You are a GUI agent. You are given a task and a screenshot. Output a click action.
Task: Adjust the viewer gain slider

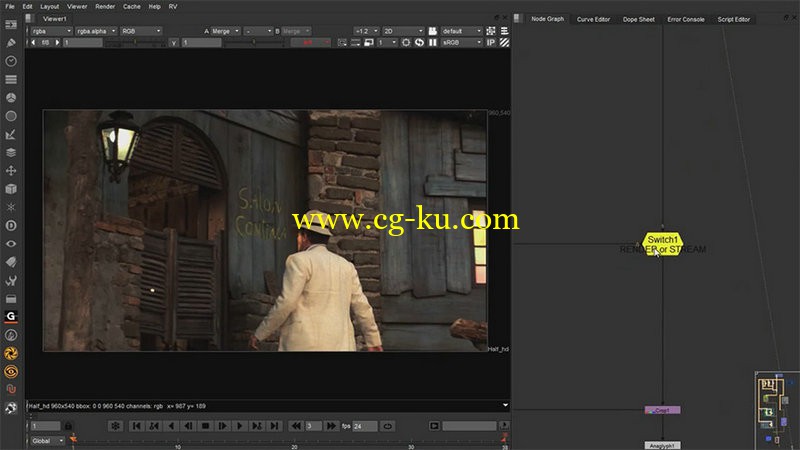pos(136,43)
